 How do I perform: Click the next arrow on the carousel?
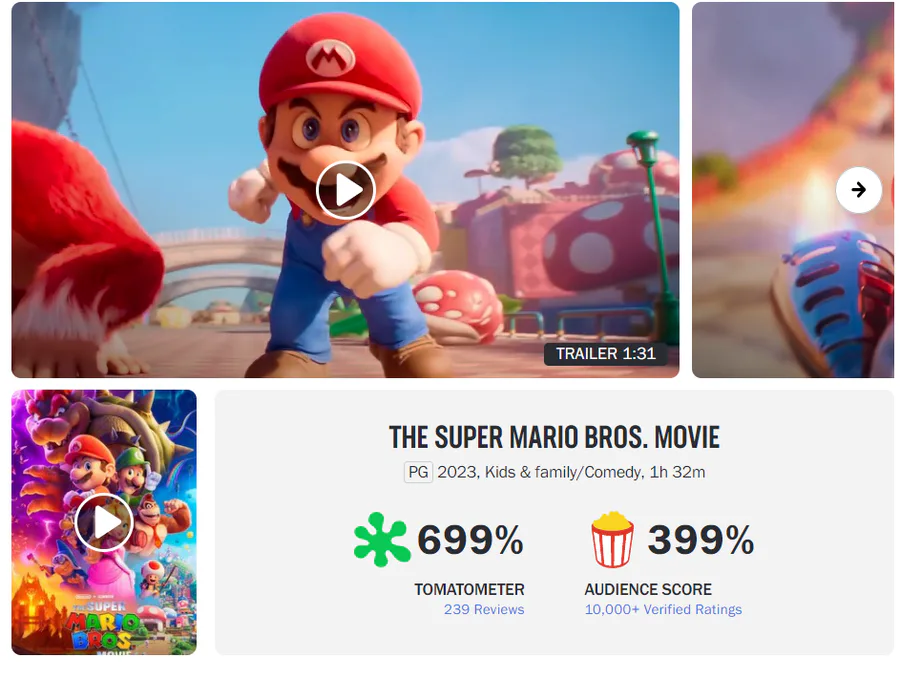[859, 190]
